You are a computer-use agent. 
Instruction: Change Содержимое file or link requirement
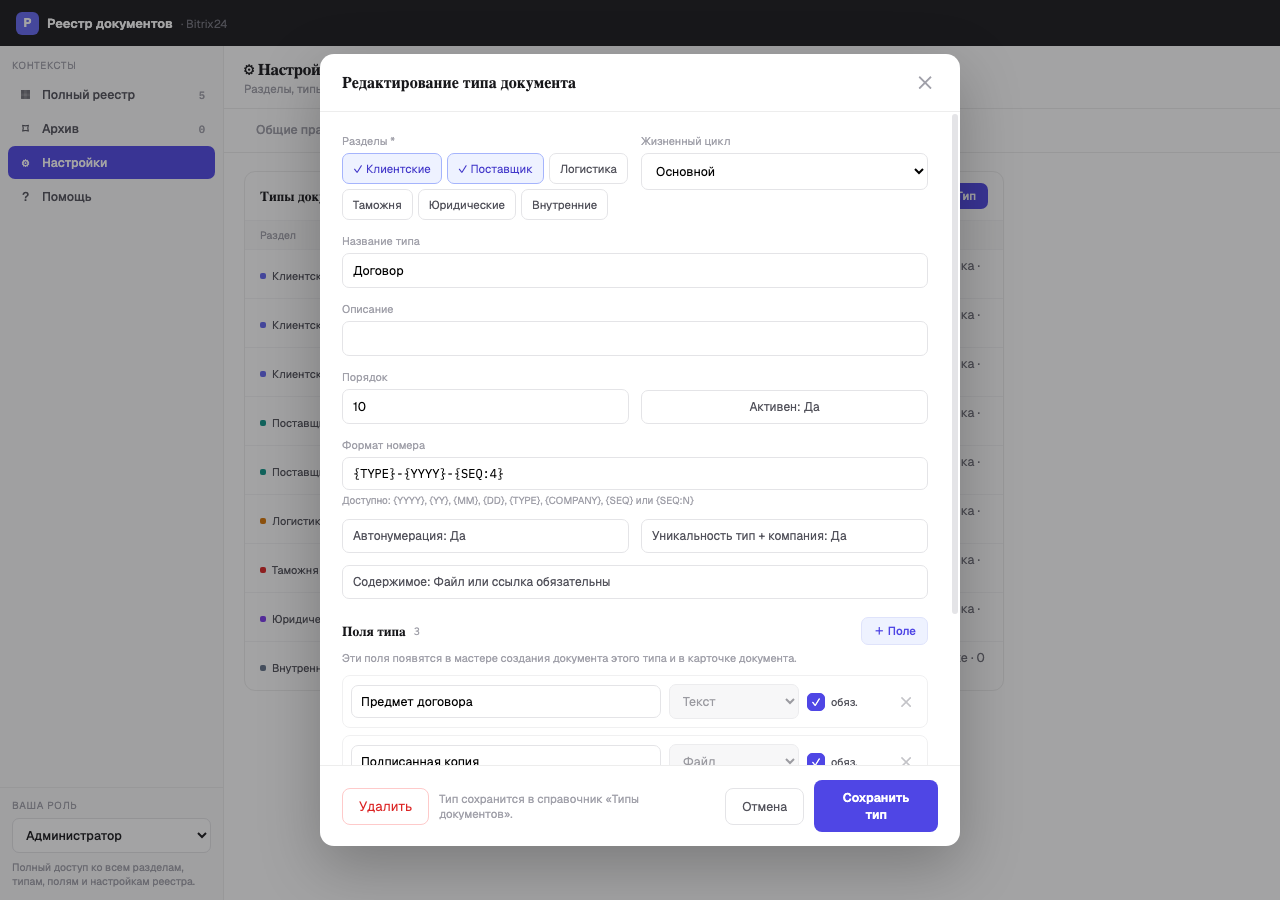pos(635,582)
